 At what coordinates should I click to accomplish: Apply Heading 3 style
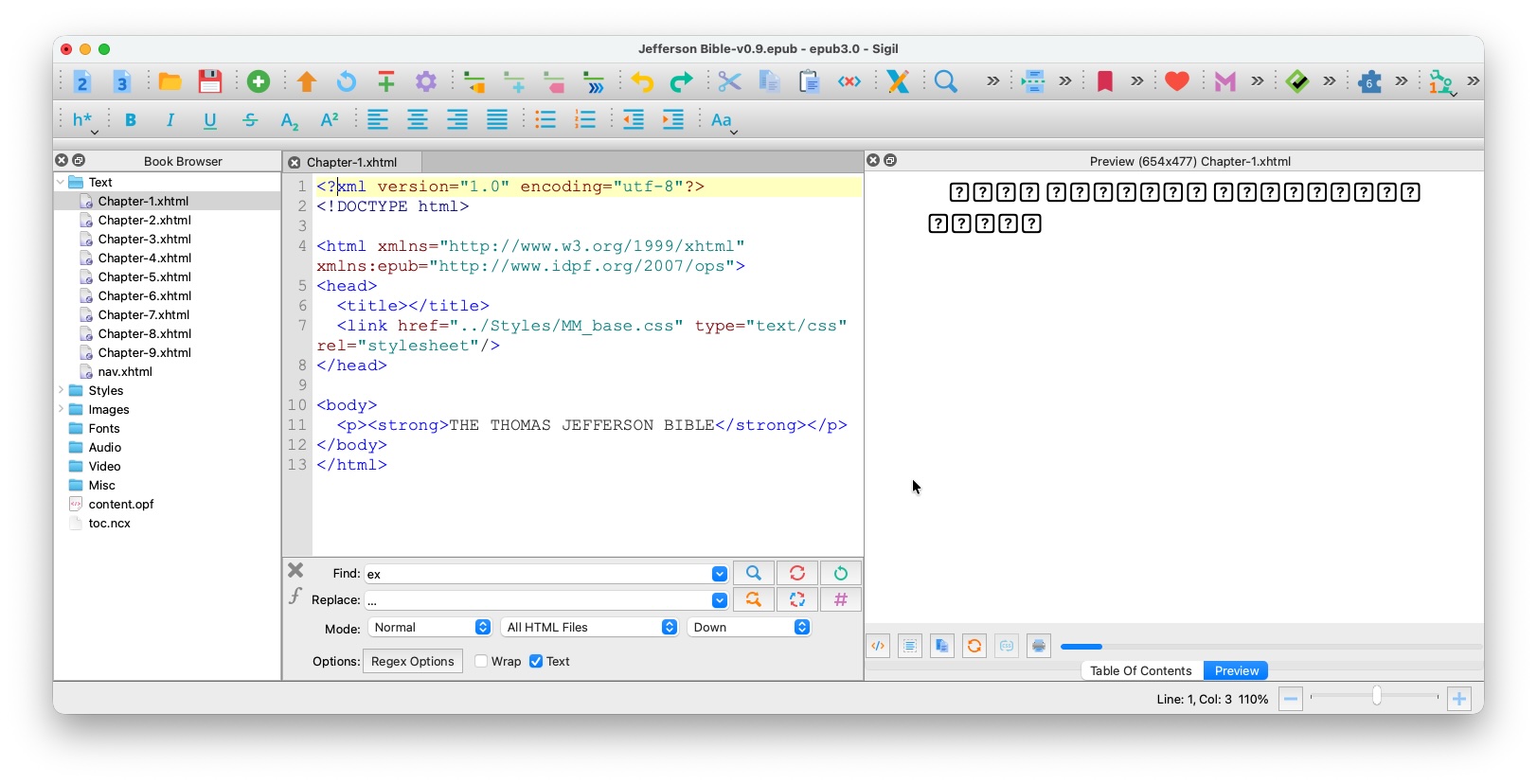point(122,82)
